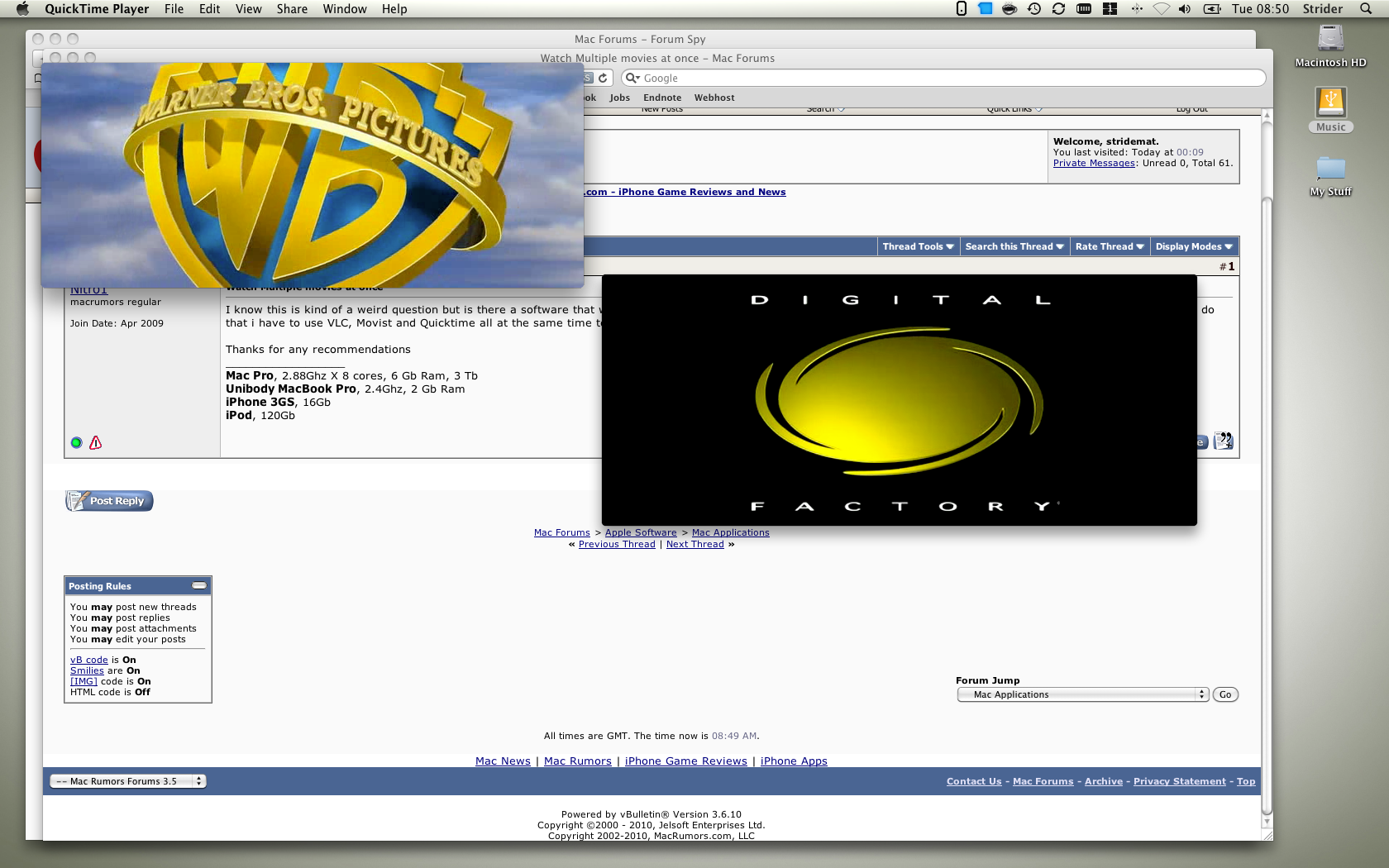Click the reload button in Safari toolbar

coord(604,78)
